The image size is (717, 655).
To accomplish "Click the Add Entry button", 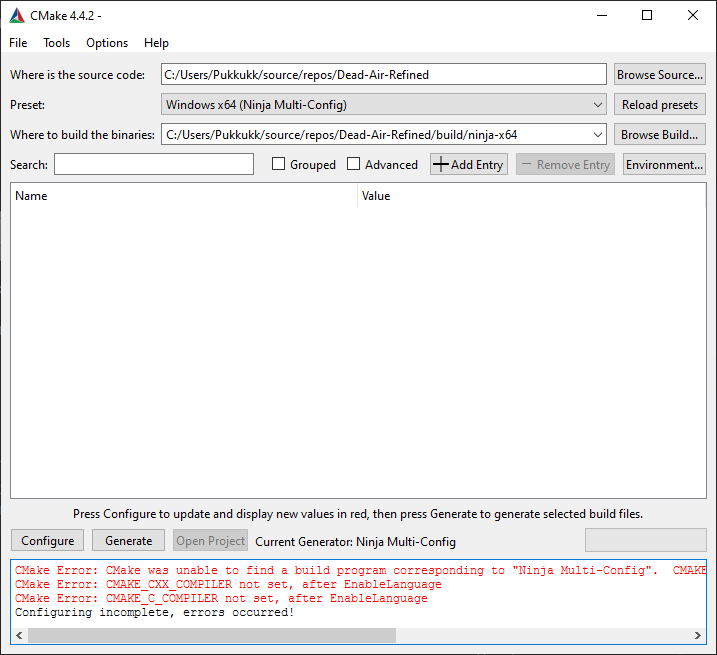I will tap(469, 164).
